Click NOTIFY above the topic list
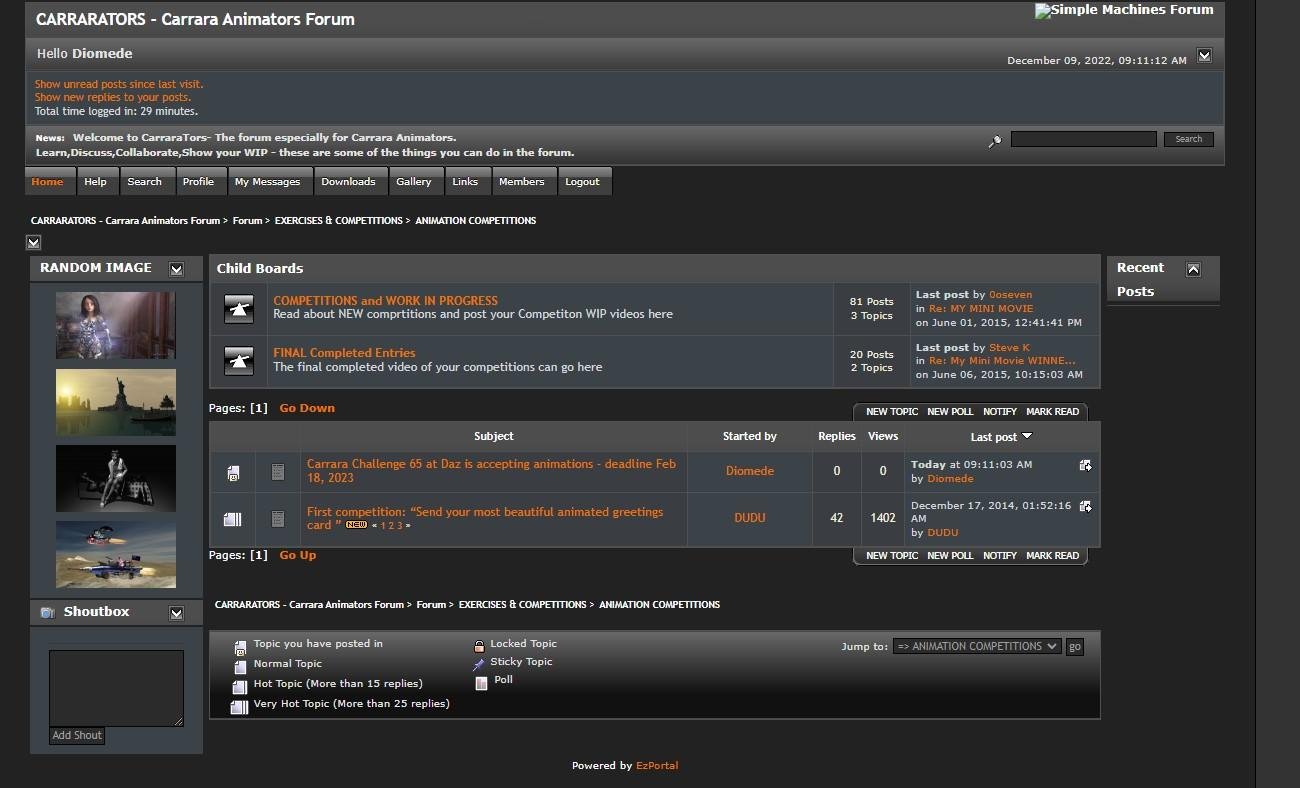Viewport: 1300px width, 788px height. click(1000, 412)
